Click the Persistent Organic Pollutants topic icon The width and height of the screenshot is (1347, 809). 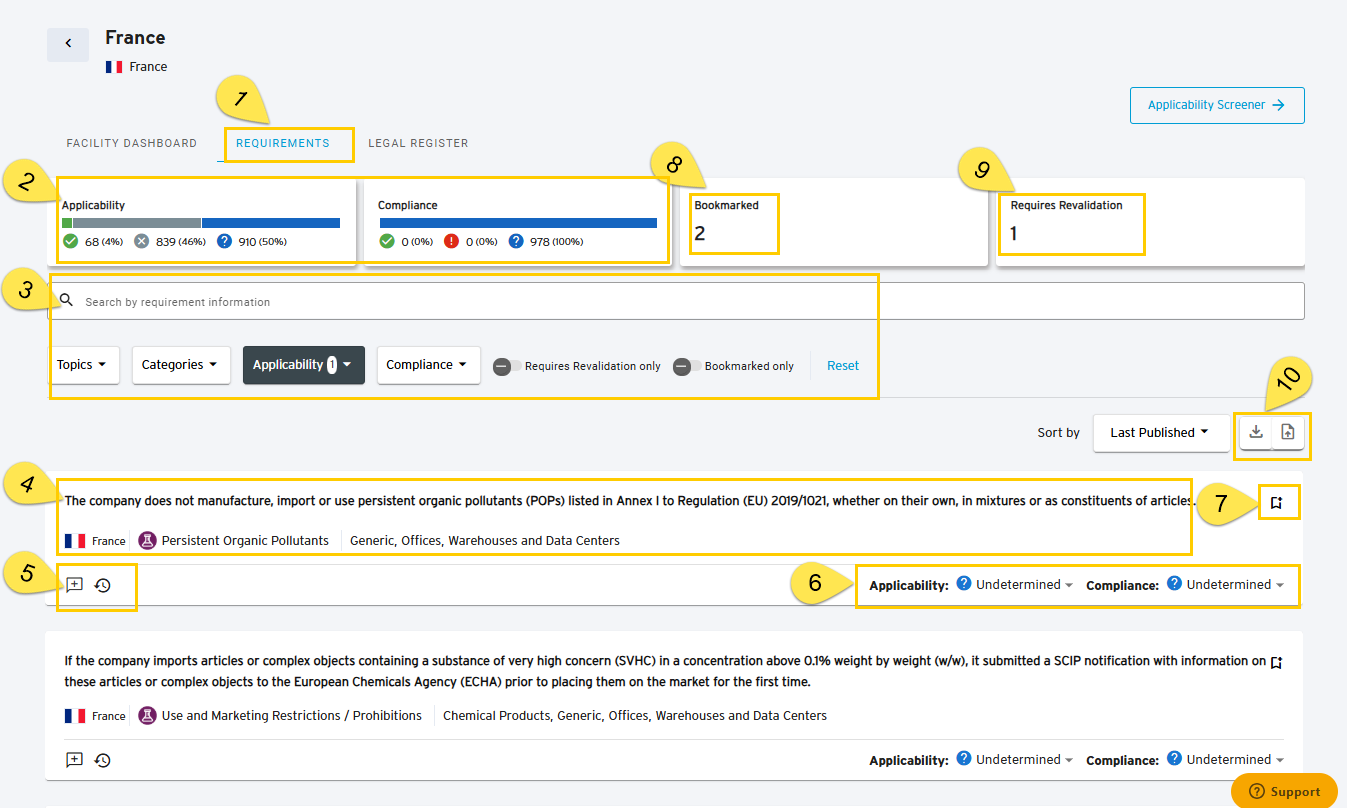147,540
